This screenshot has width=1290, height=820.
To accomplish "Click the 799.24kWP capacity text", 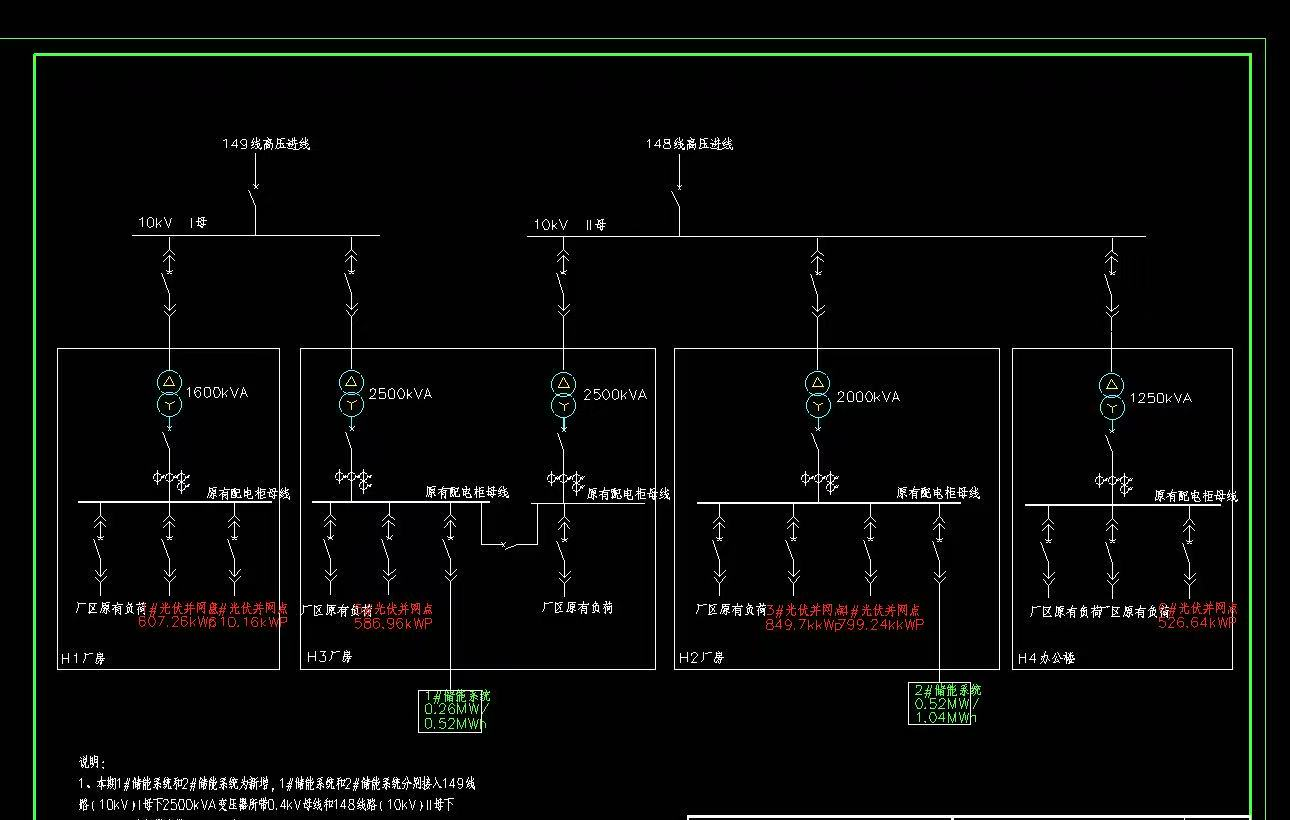I will (882, 624).
